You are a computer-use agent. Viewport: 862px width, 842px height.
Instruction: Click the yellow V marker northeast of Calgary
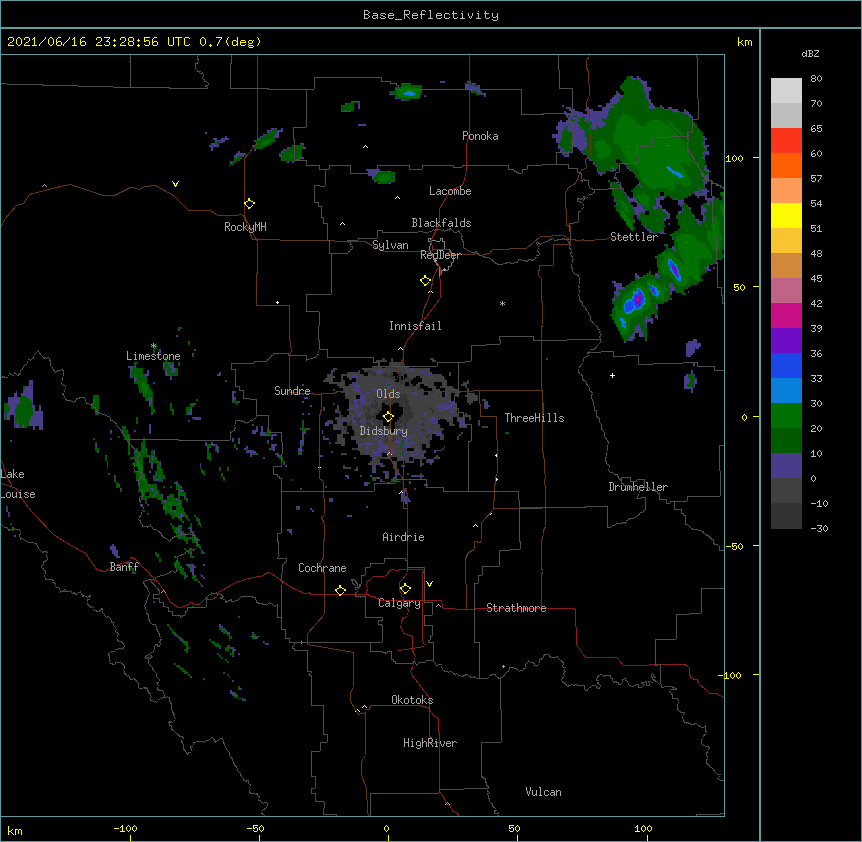point(429,584)
